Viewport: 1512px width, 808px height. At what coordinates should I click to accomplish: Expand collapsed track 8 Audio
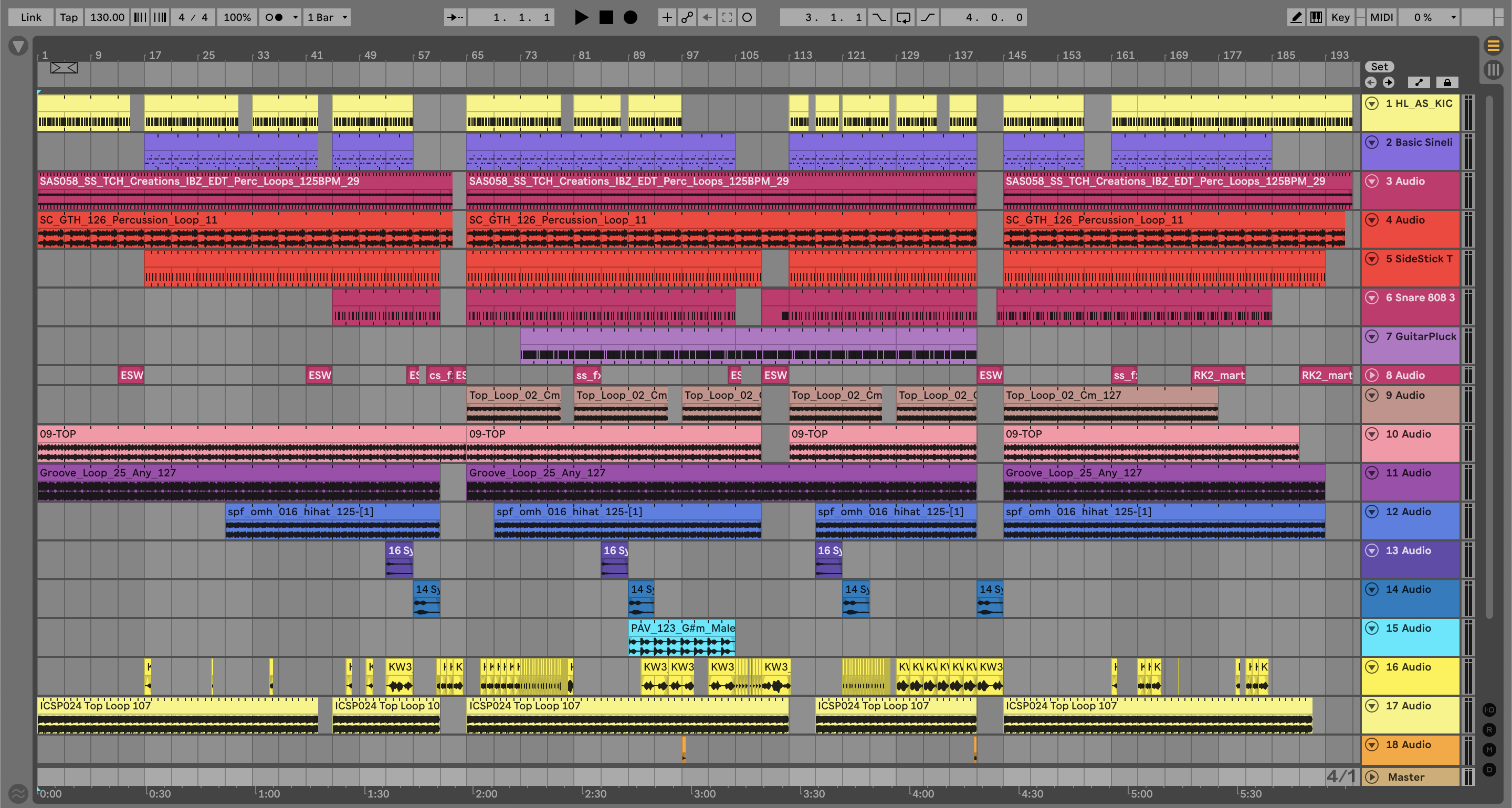click(1372, 375)
